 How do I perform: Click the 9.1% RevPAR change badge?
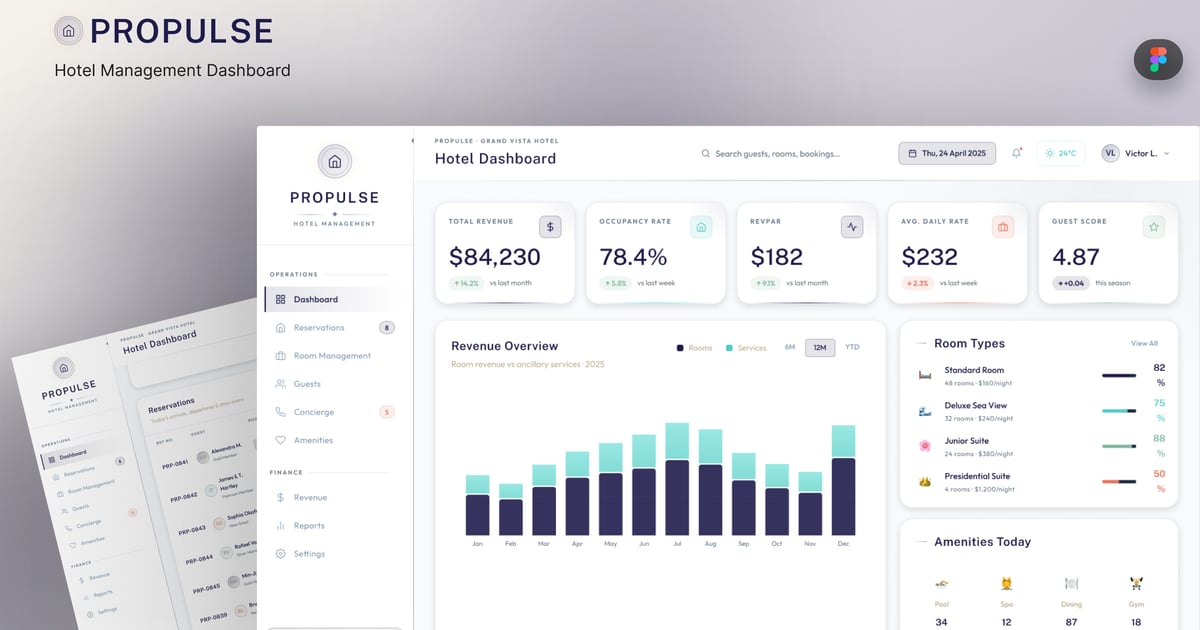click(x=766, y=283)
